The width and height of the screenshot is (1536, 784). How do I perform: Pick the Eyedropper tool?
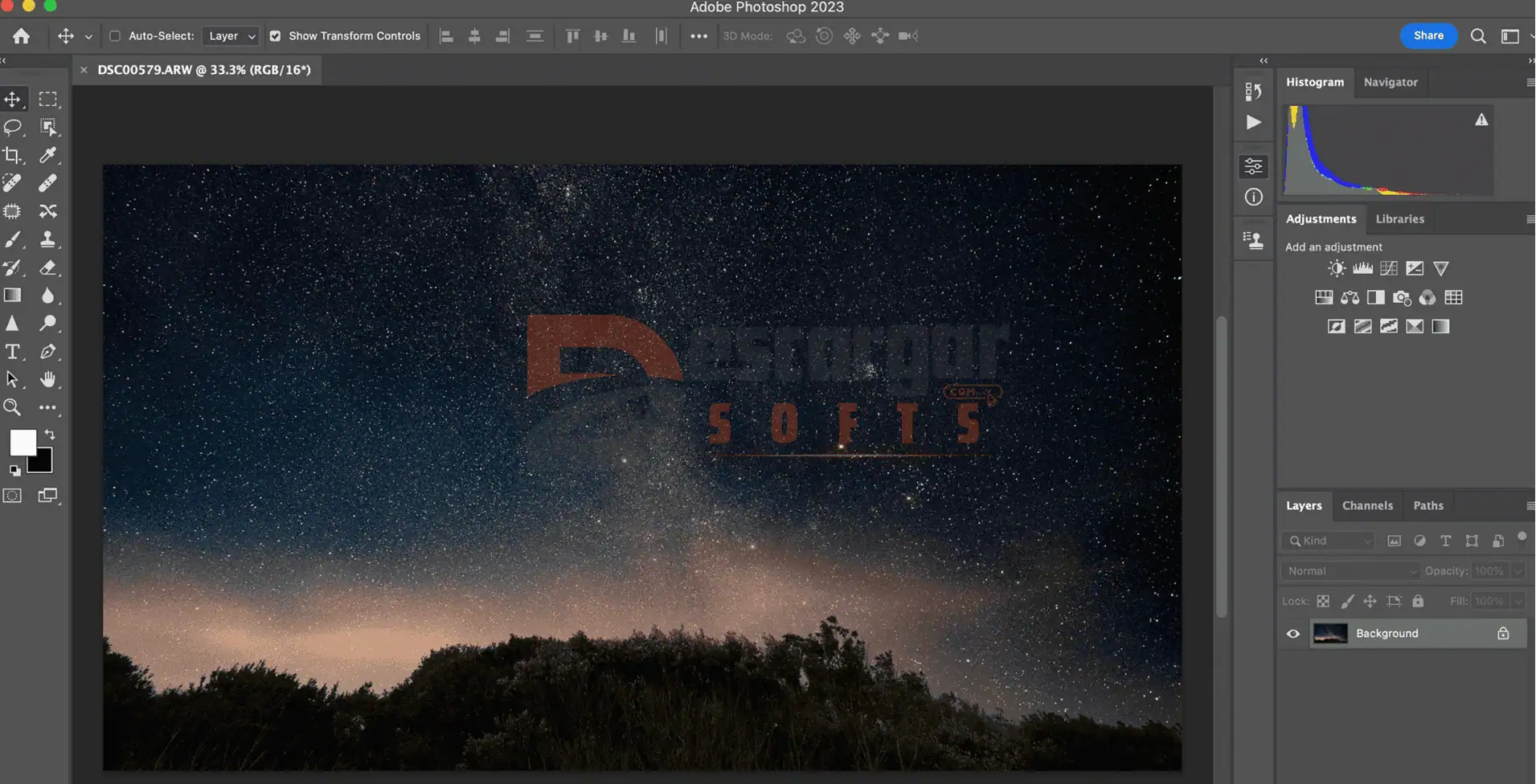[48, 155]
